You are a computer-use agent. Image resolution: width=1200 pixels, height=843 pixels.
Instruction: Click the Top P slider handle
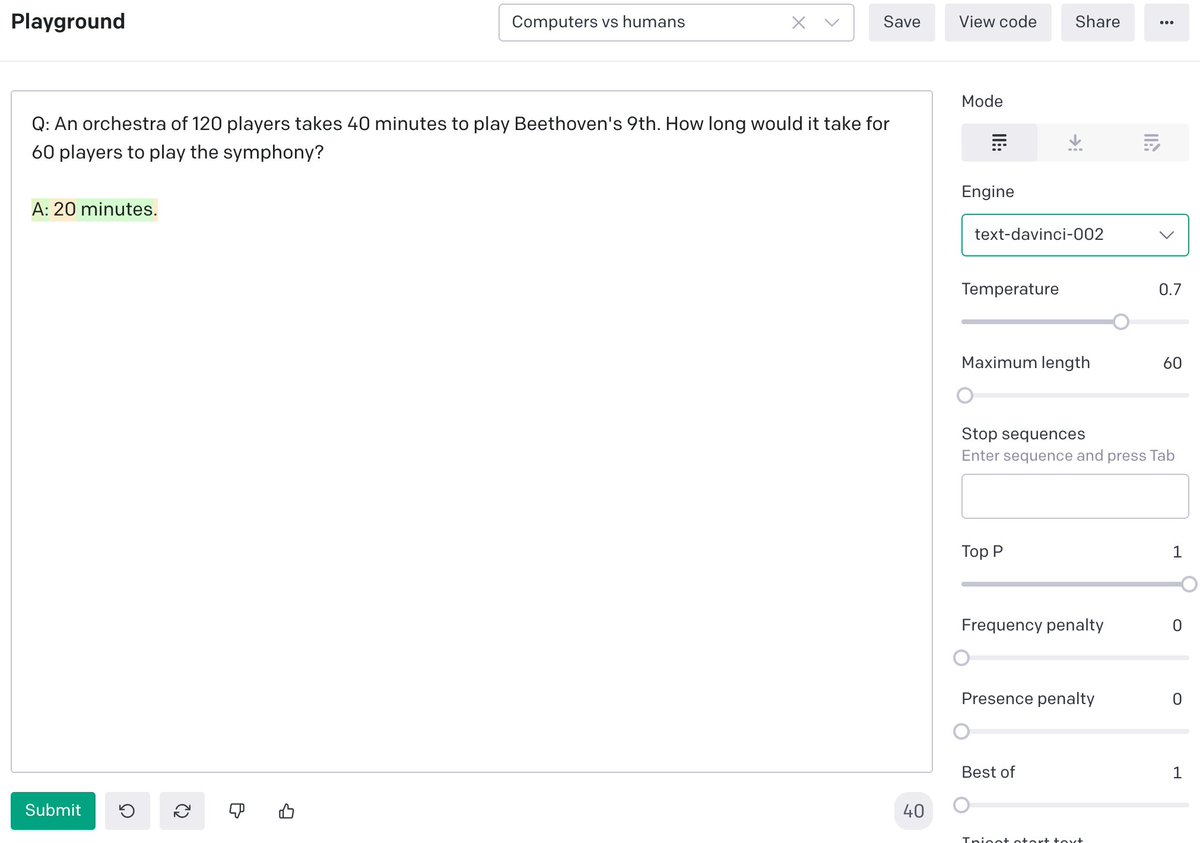(1189, 584)
